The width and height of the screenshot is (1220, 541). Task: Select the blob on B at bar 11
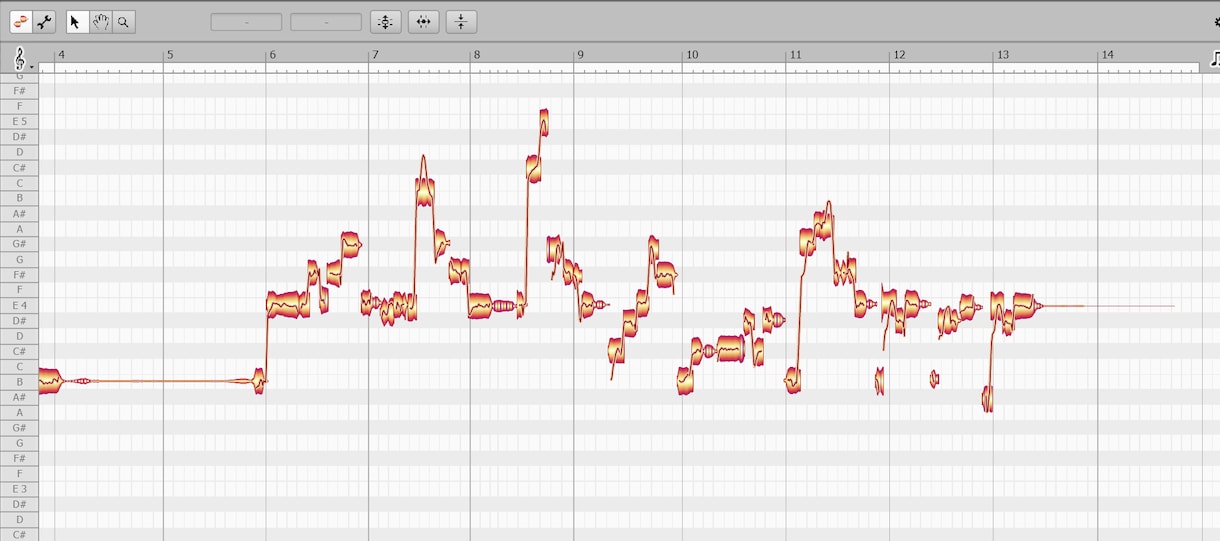[x=793, y=380]
